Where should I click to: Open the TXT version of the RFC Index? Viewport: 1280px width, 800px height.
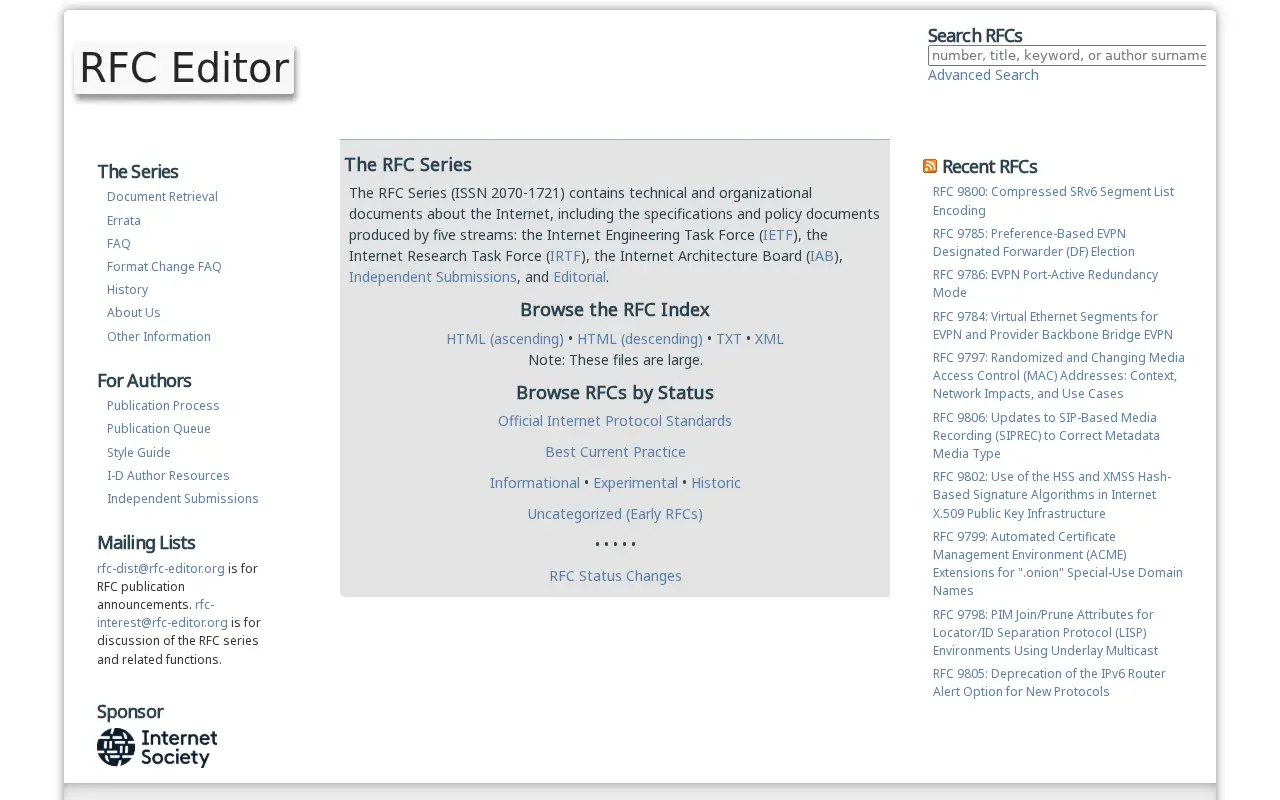pyautogui.click(x=729, y=339)
